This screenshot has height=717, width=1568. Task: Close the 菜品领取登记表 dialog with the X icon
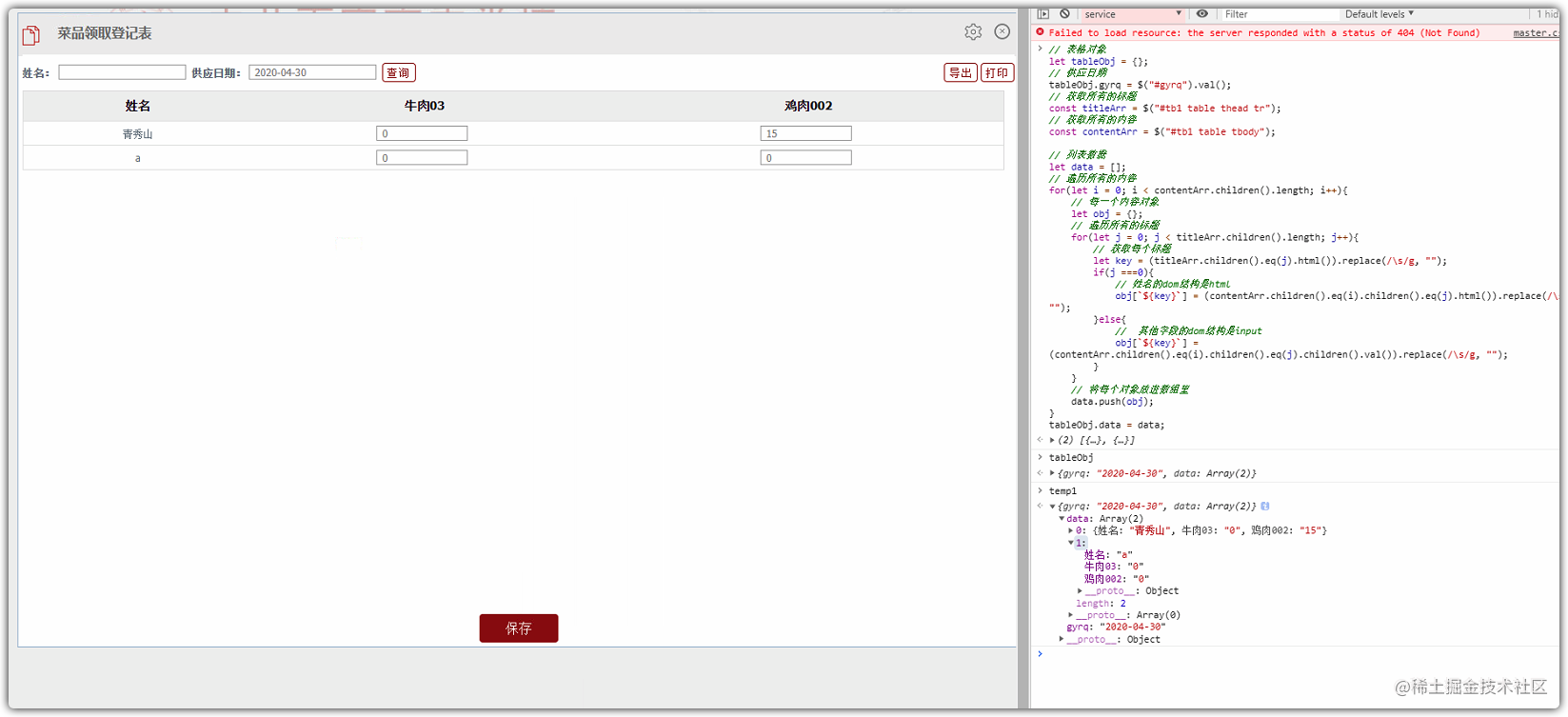[x=1002, y=31]
